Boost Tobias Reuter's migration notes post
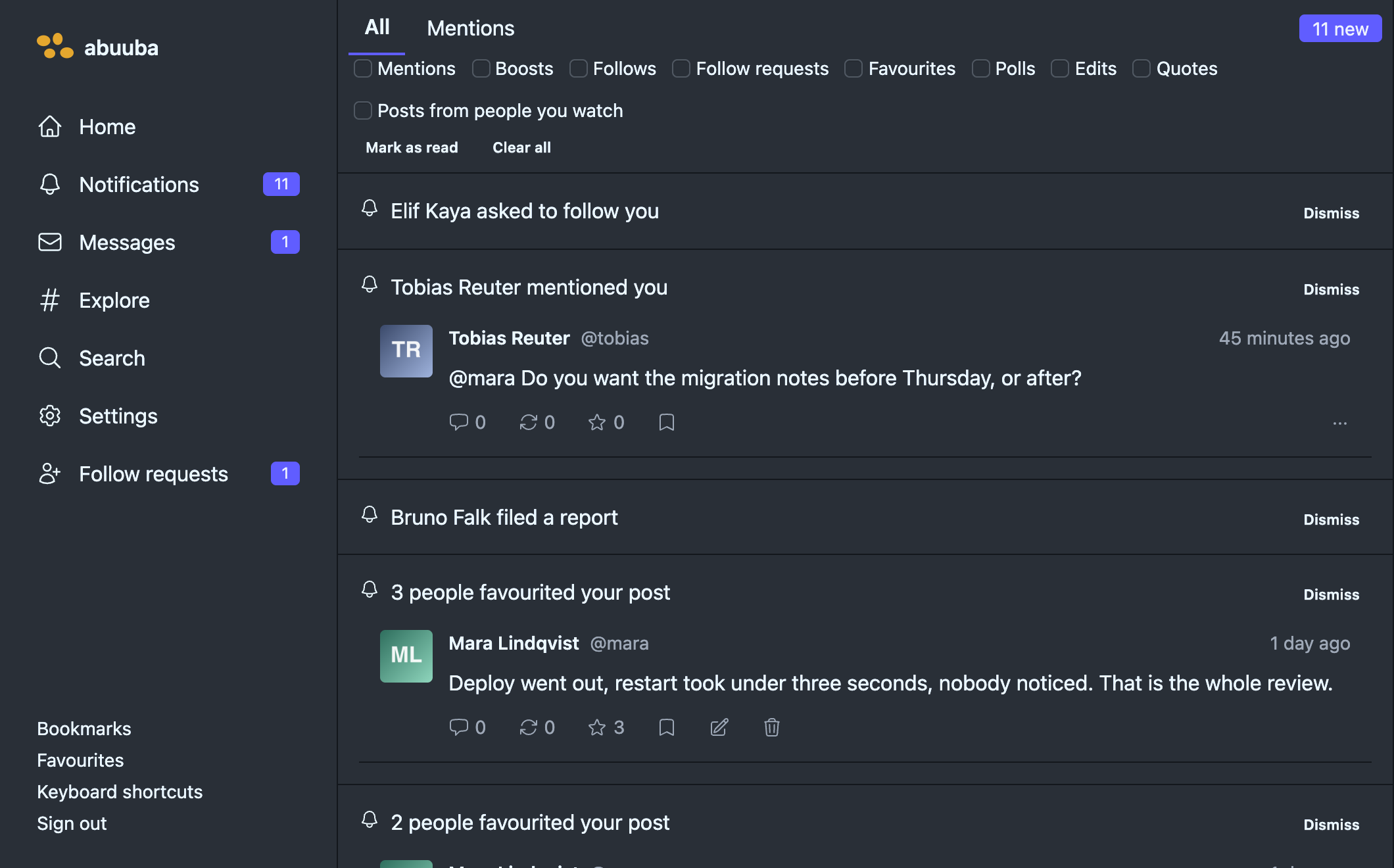Image resolution: width=1394 pixels, height=868 pixels. (x=529, y=422)
